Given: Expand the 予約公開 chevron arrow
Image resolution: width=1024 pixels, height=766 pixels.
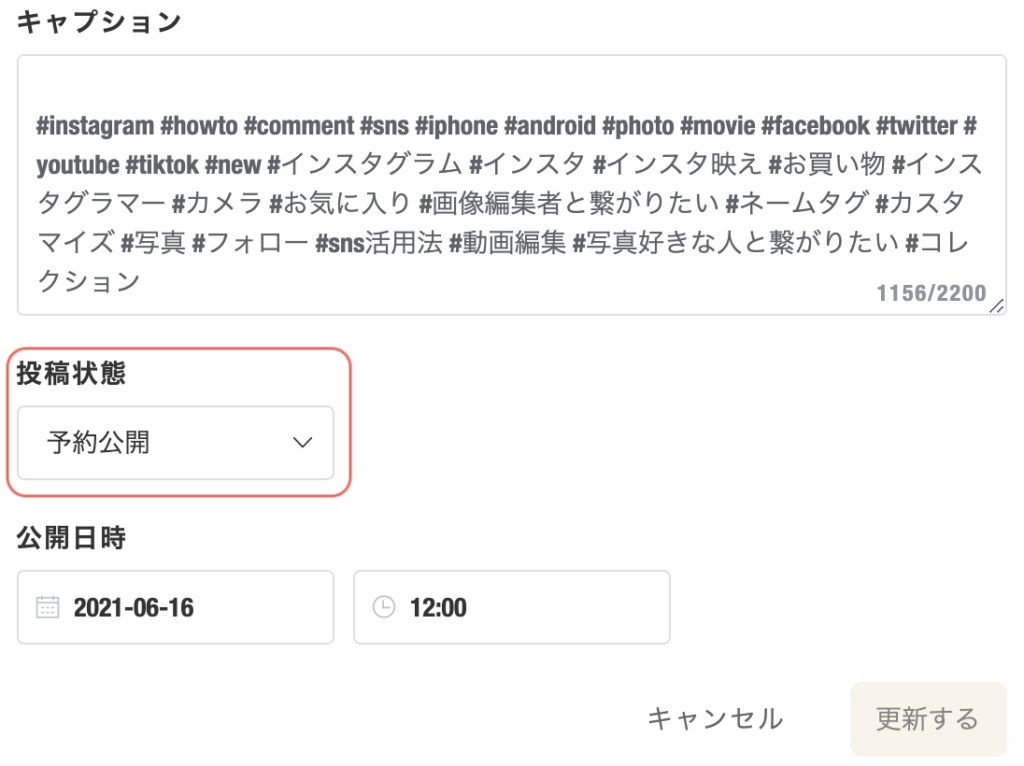Looking at the screenshot, I should tap(302, 442).
